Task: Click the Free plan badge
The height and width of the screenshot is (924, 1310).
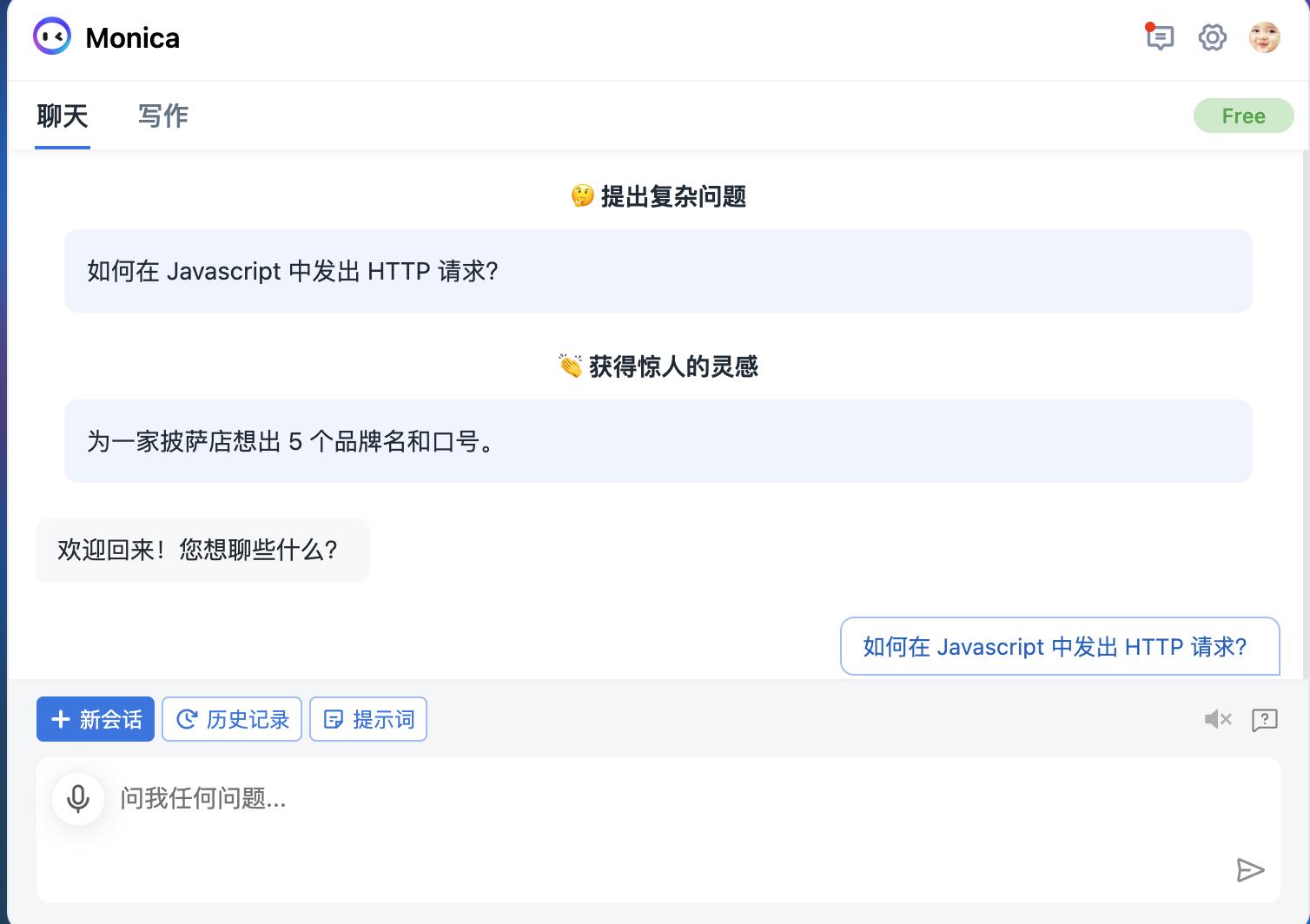Action: (1243, 115)
